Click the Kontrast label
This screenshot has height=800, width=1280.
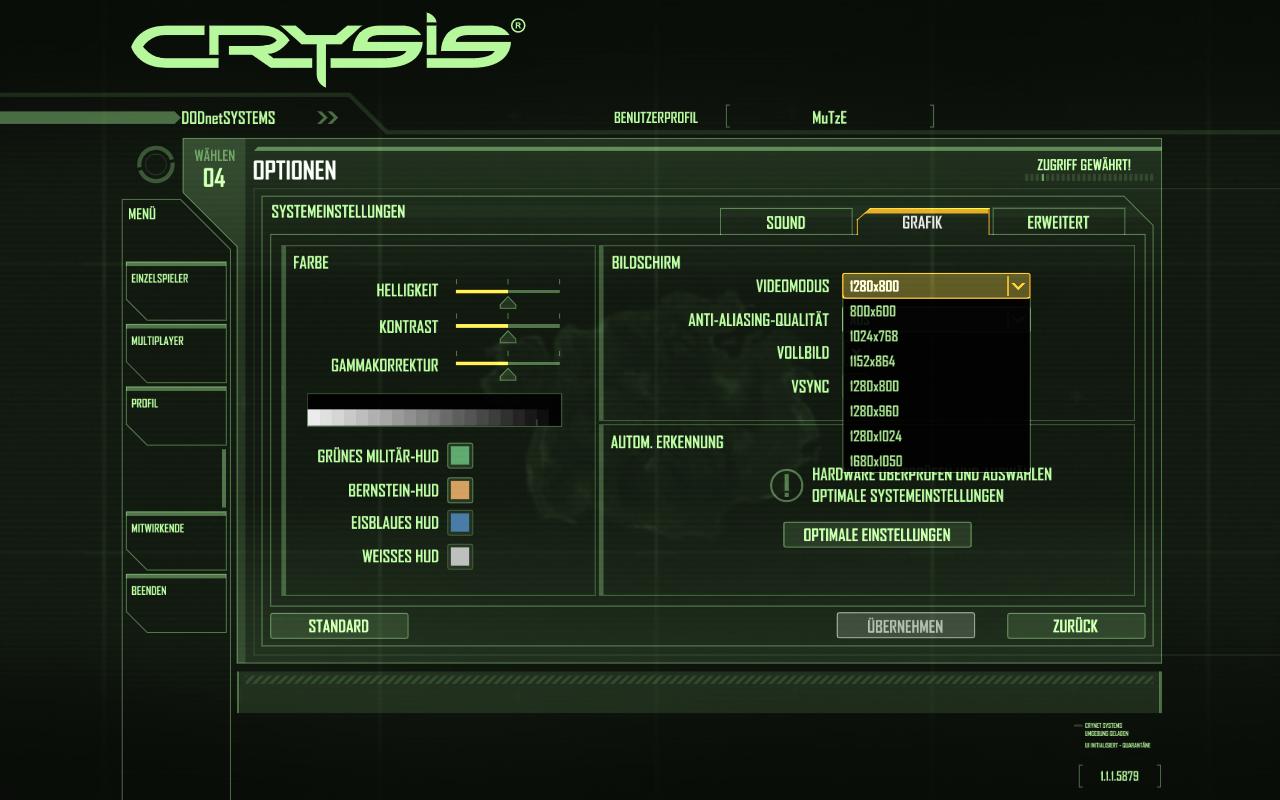click(409, 327)
